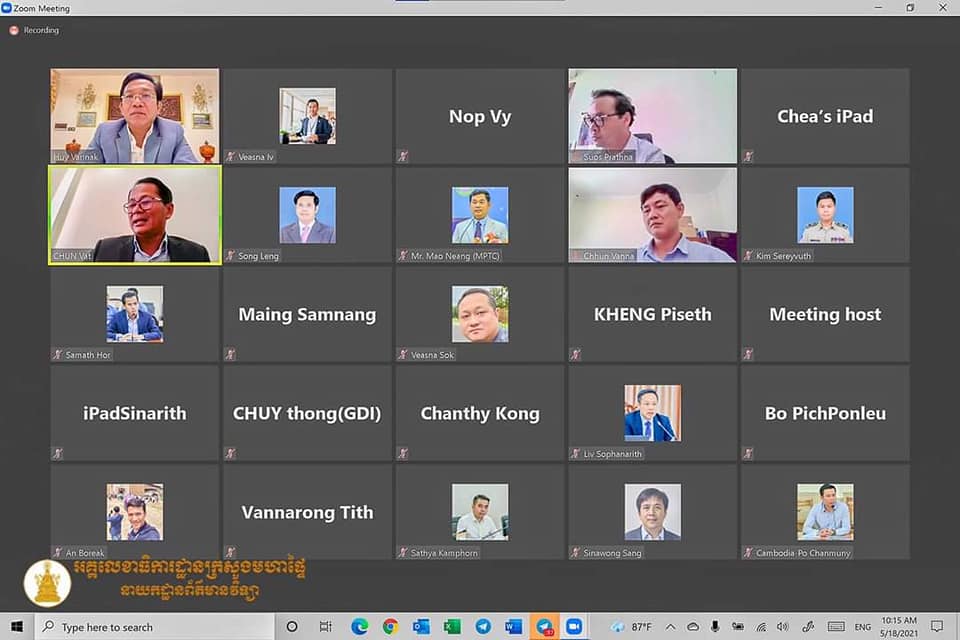This screenshot has height=640, width=960.
Task: Select the CHUN Vat video tile
Action: [x=135, y=215]
